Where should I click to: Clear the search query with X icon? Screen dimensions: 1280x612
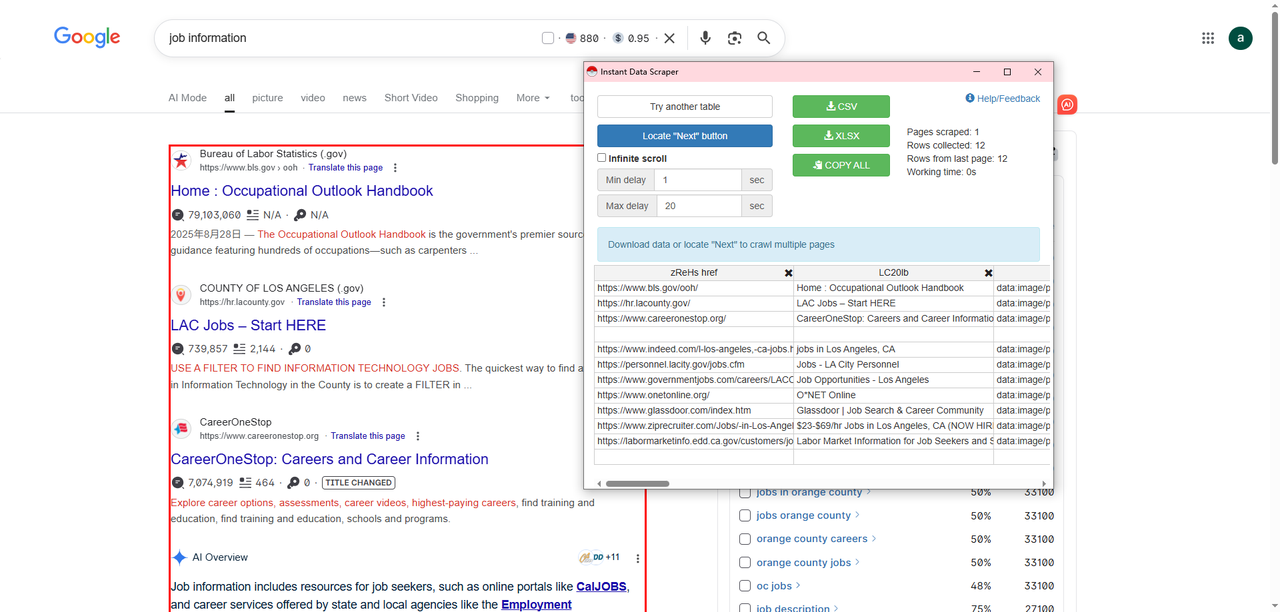[x=670, y=38]
